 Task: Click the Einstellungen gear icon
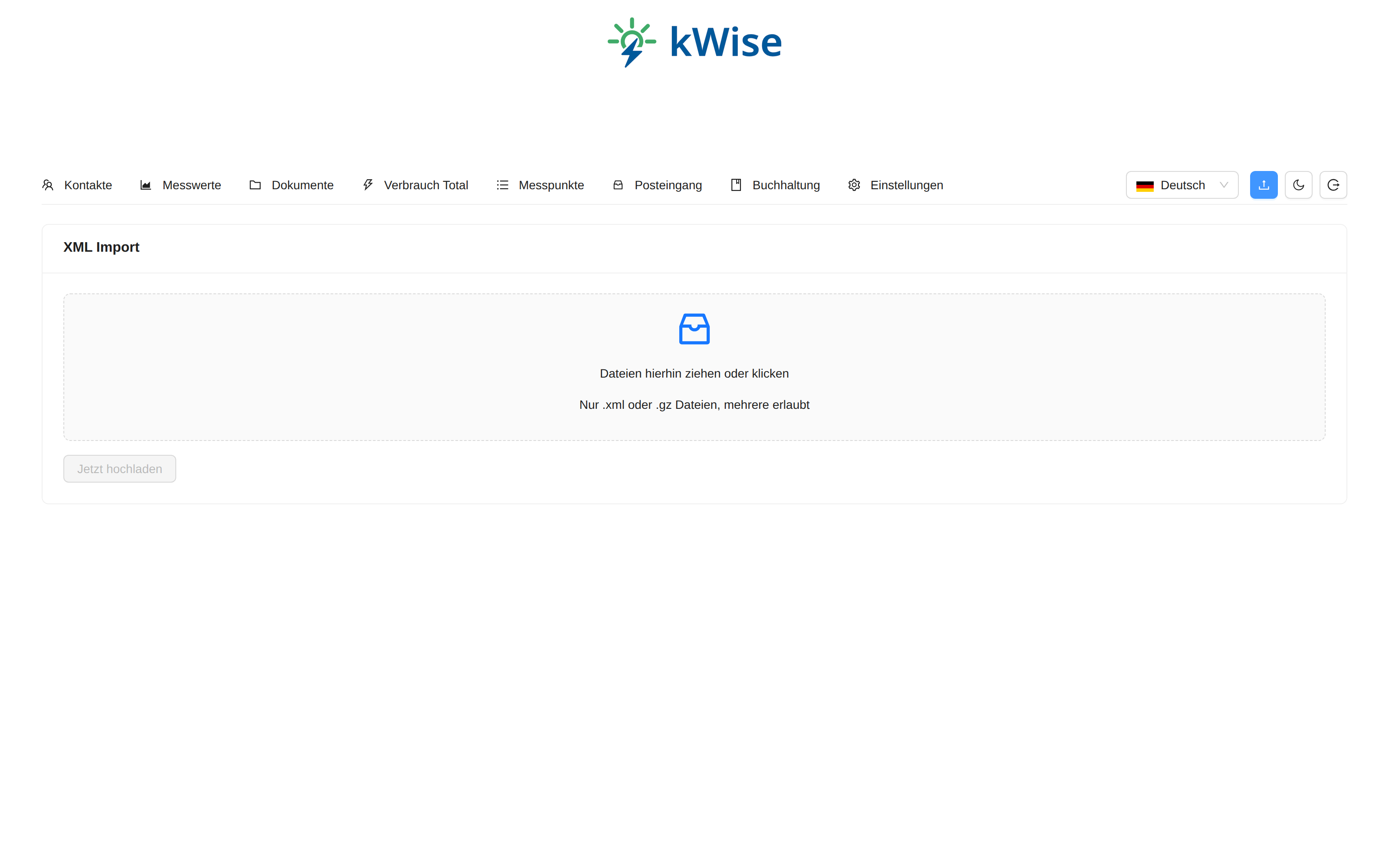tap(854, 185)
